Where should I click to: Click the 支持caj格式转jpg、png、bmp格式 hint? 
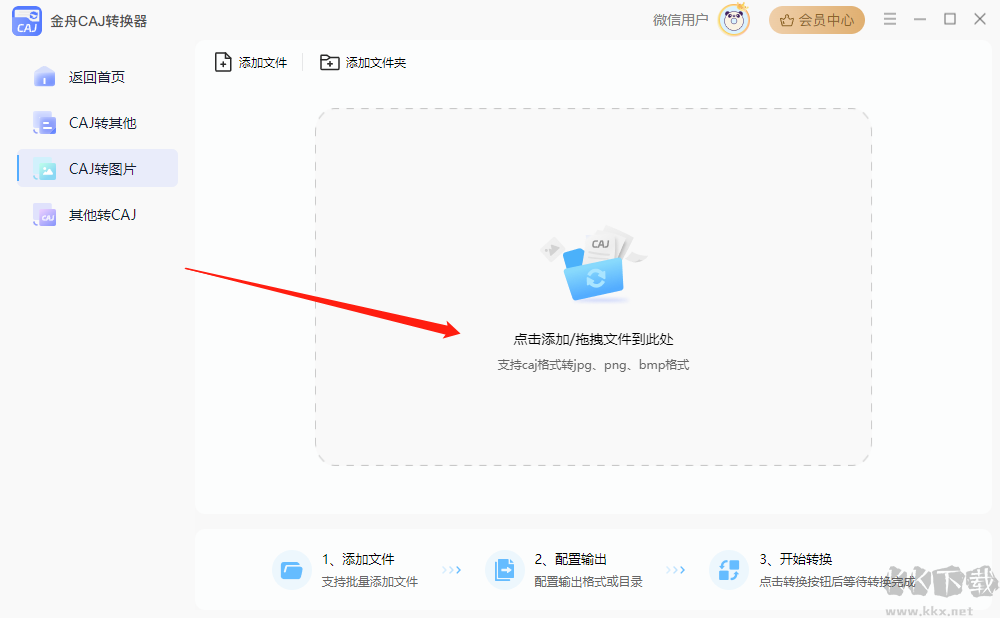point(593,365)
